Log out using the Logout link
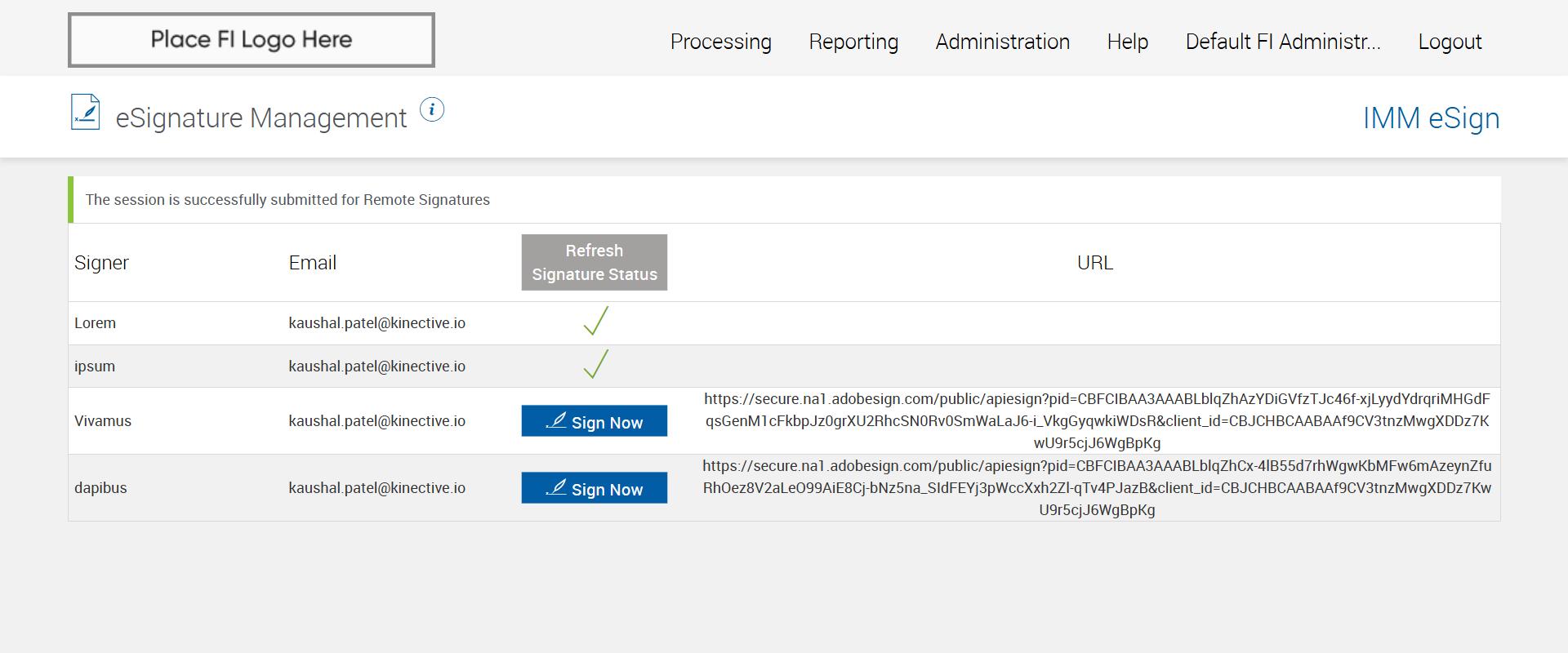 pos(1450,42)
